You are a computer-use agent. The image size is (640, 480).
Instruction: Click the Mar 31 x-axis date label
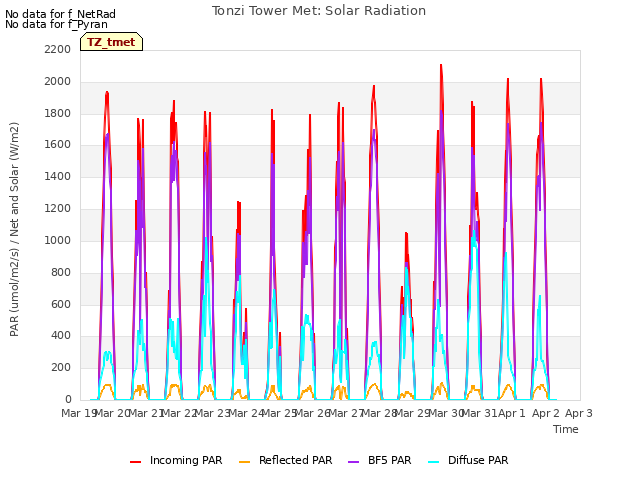pyautogui.click(x=480, y=413)
